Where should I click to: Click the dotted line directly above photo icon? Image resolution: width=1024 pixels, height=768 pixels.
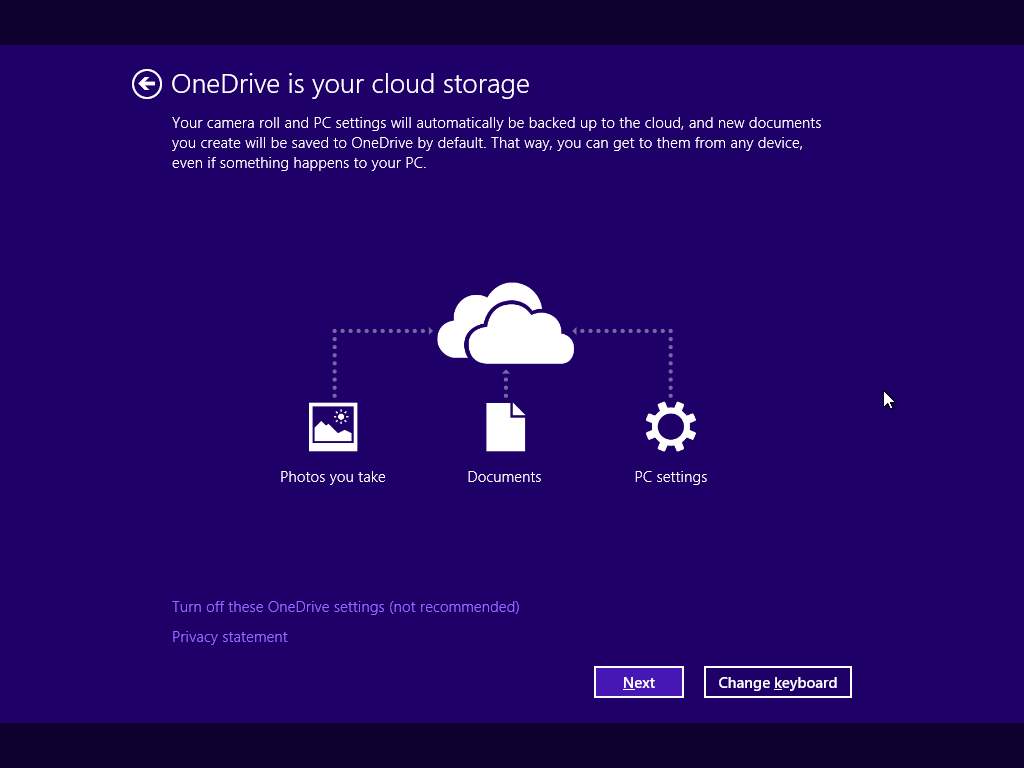point(334,365)
